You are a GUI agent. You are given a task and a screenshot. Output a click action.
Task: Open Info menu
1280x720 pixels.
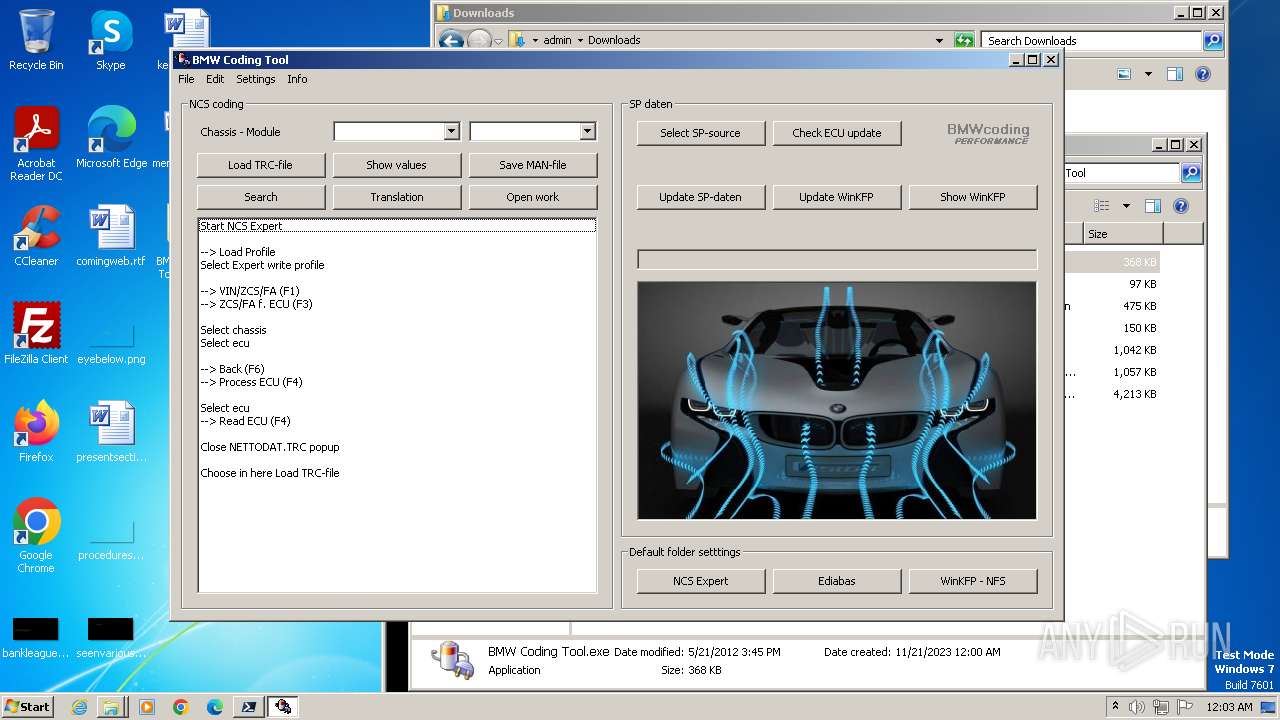point(297,79)
